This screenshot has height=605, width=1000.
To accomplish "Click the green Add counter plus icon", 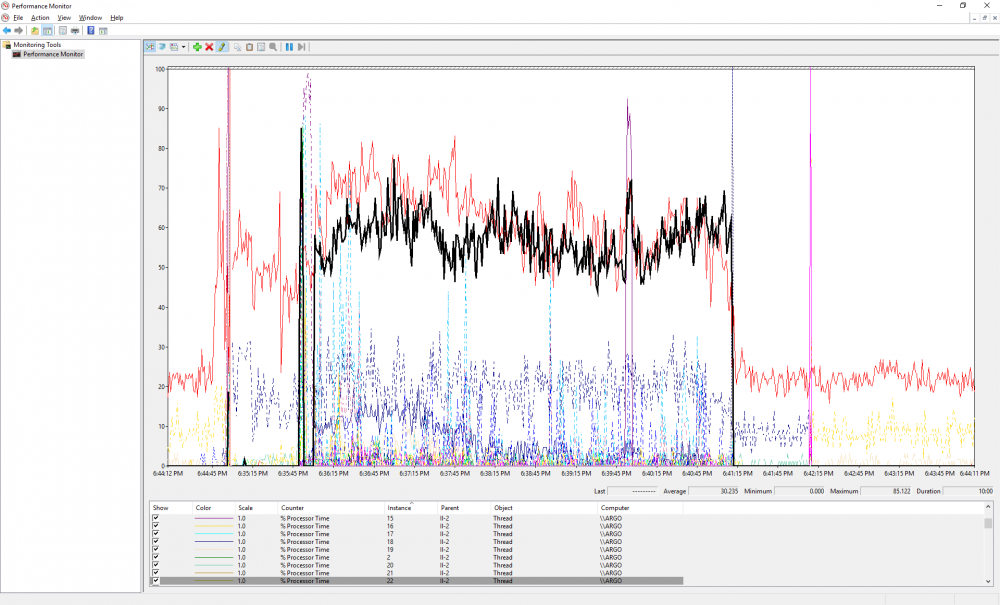I will click(197, 47).
